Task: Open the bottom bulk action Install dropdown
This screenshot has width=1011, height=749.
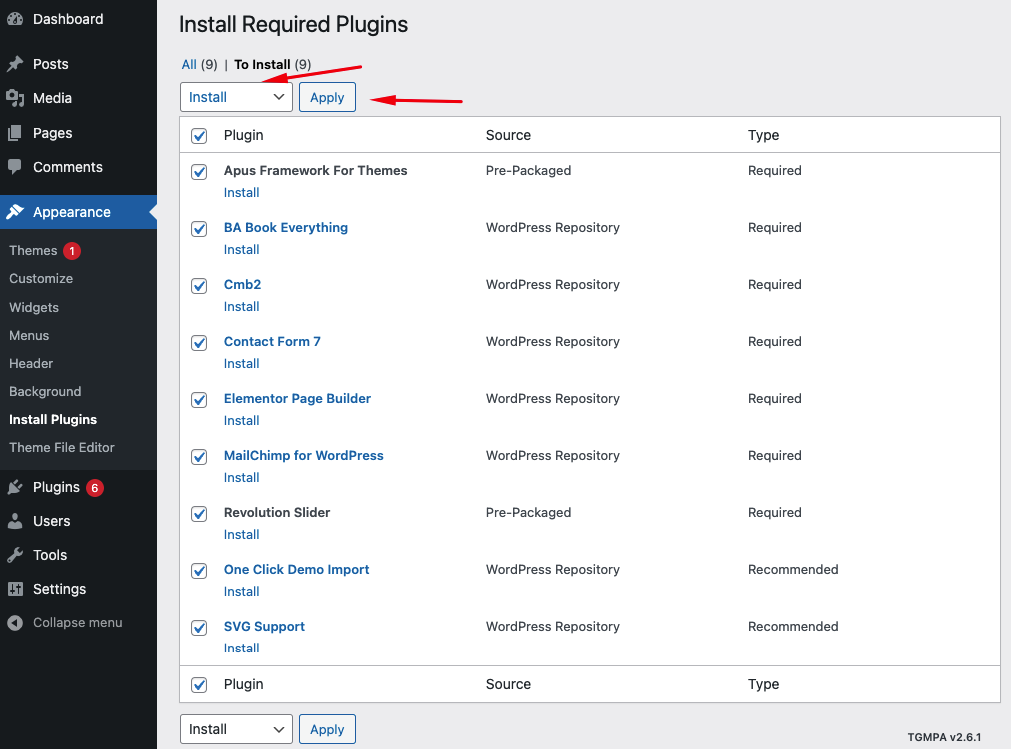Action: tap(236, 729)
